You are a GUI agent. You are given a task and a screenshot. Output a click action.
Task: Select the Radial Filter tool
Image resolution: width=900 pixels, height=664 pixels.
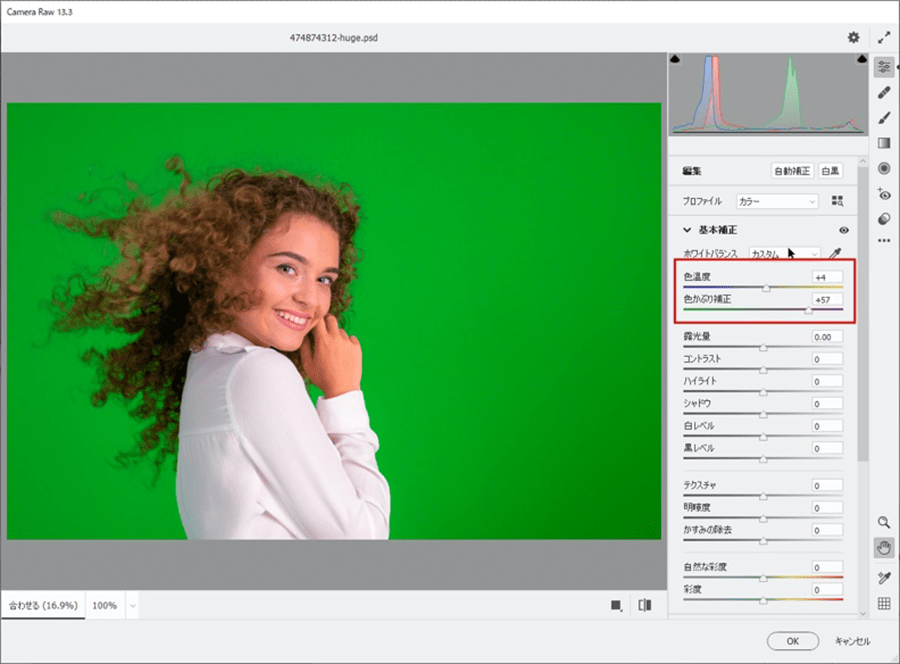click(884, 168)
